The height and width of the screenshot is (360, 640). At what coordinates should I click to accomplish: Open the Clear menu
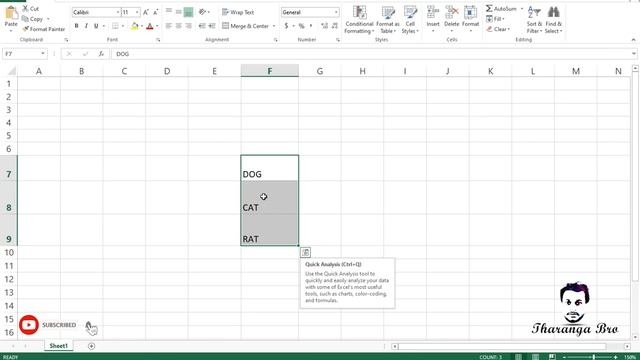point(498,29)
